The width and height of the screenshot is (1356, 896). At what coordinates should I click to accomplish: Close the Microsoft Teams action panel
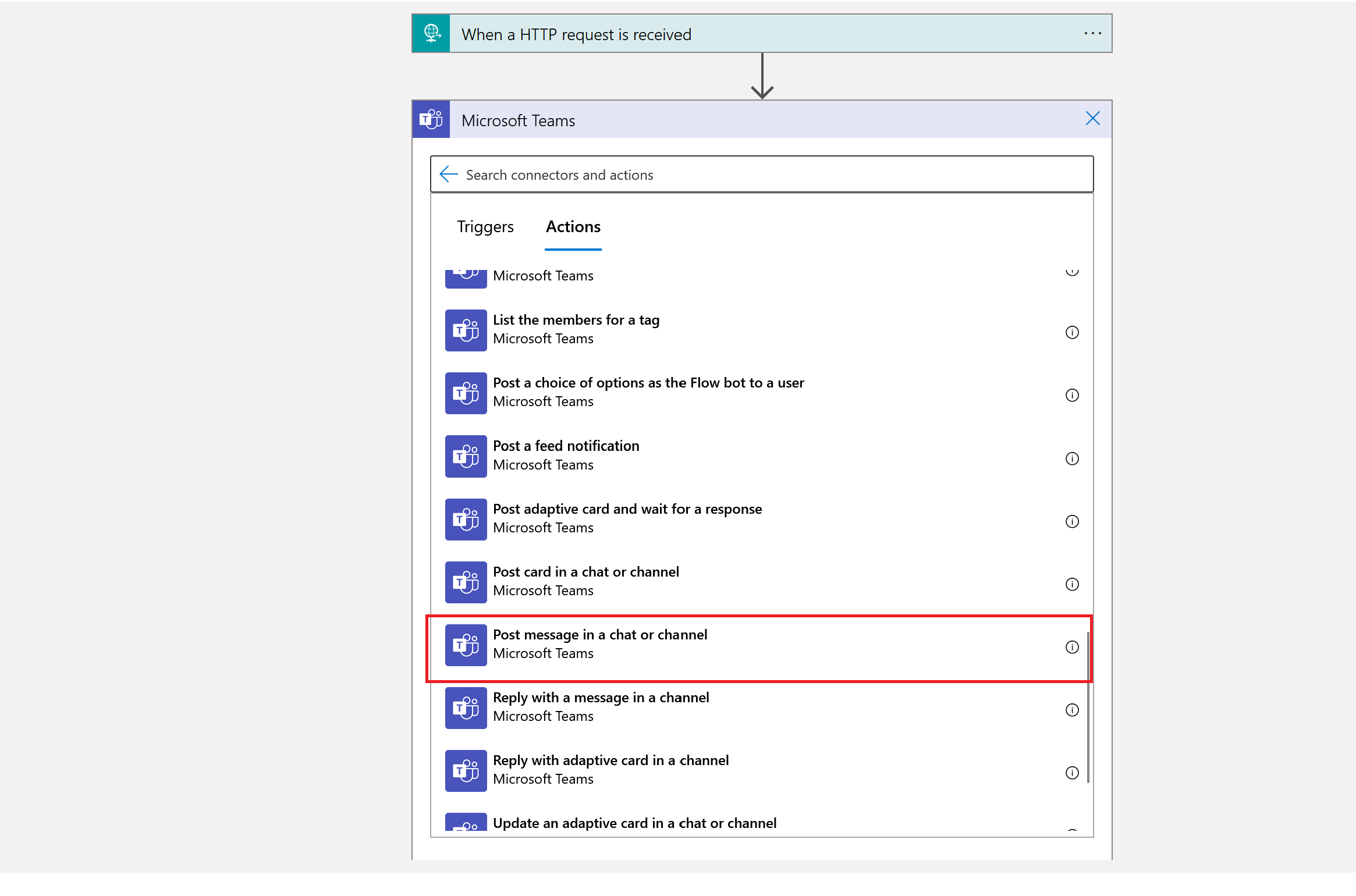(x=1092, y=119)
